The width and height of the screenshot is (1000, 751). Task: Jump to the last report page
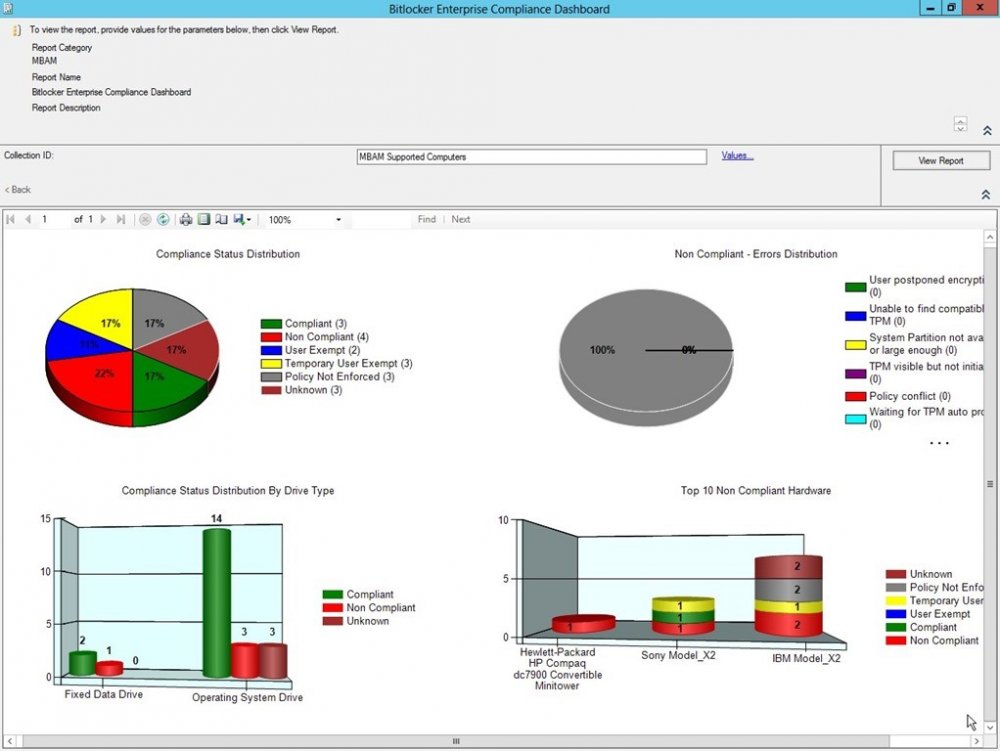pos(121,219)
